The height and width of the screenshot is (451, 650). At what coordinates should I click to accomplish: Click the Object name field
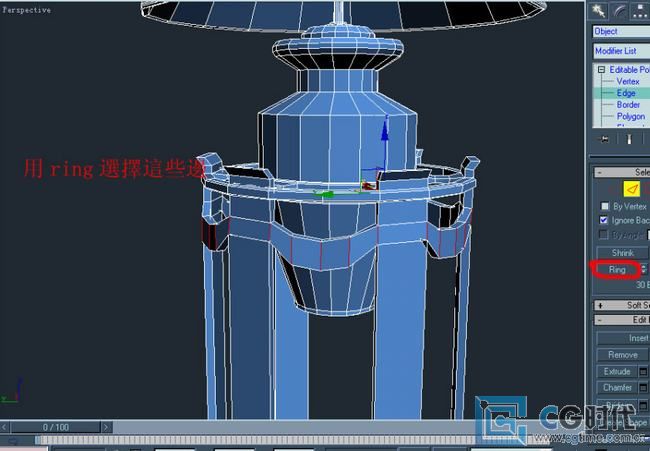(x=621, y=32)
